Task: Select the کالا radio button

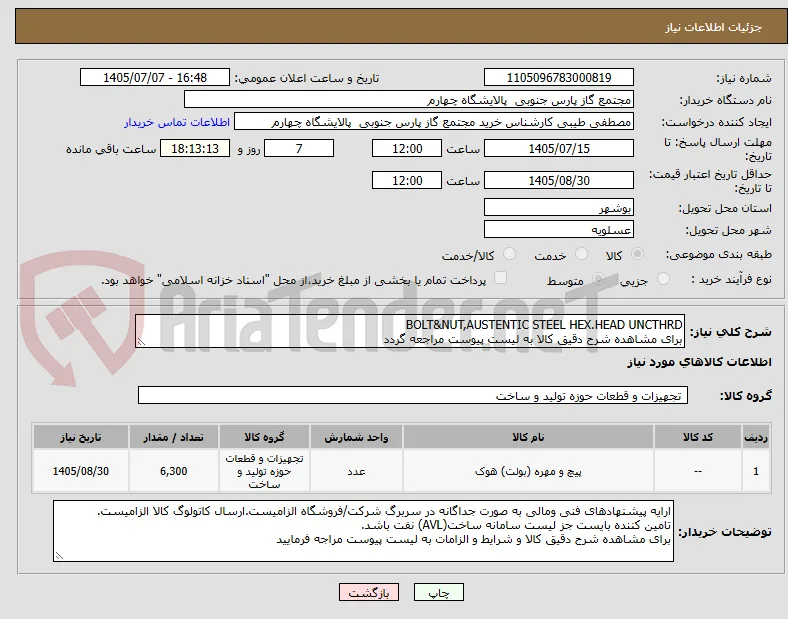Action: (637, 254)
